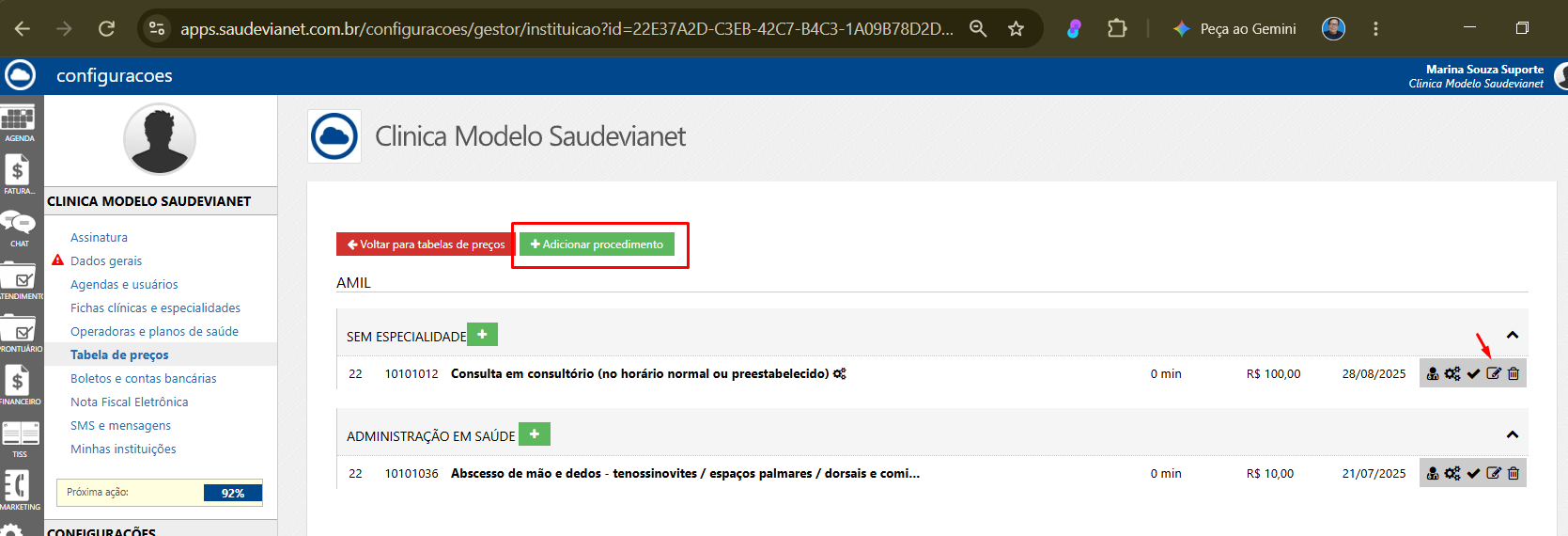The image size is (1568, 536).
Task: Open Dados gerais settings page
Action: 106,260
